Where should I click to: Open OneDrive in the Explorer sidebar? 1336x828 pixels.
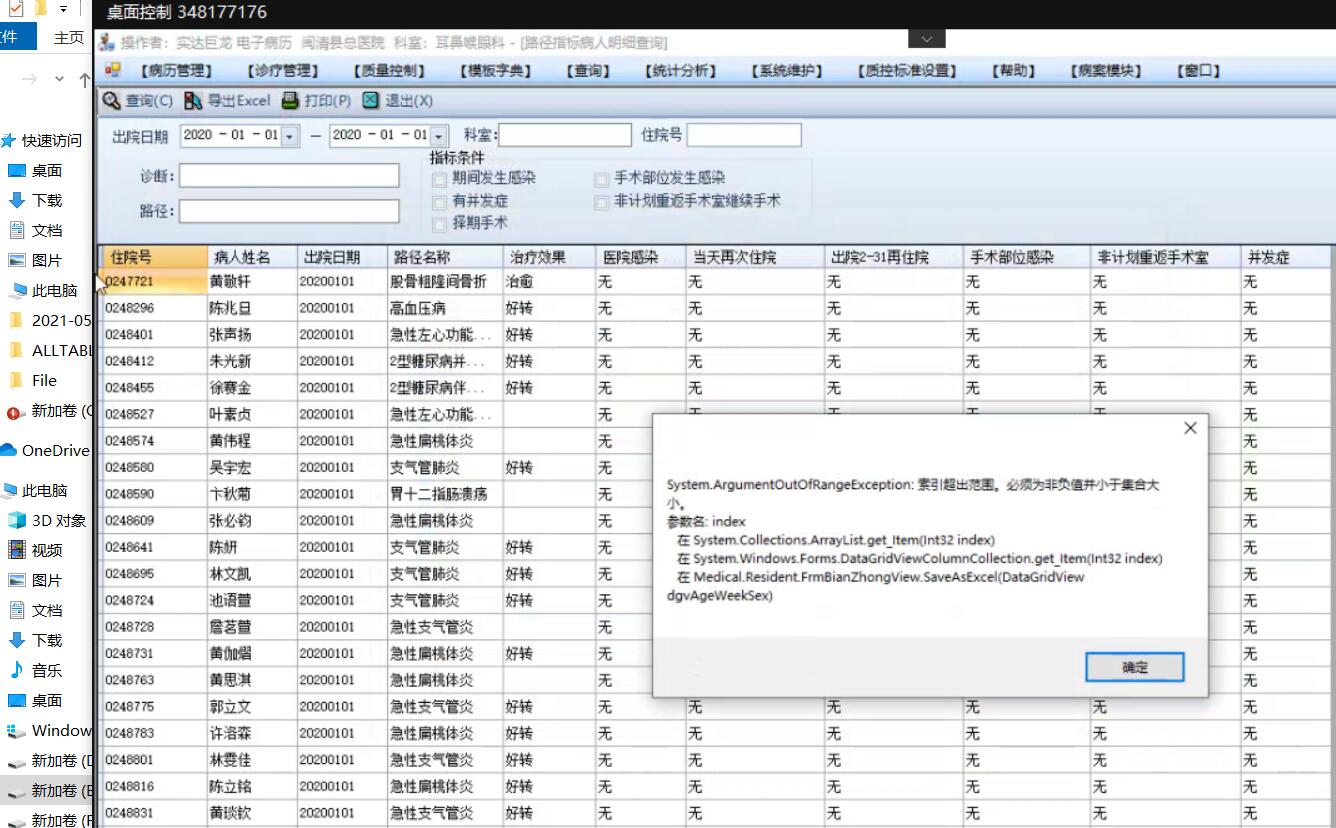[55, 450]
